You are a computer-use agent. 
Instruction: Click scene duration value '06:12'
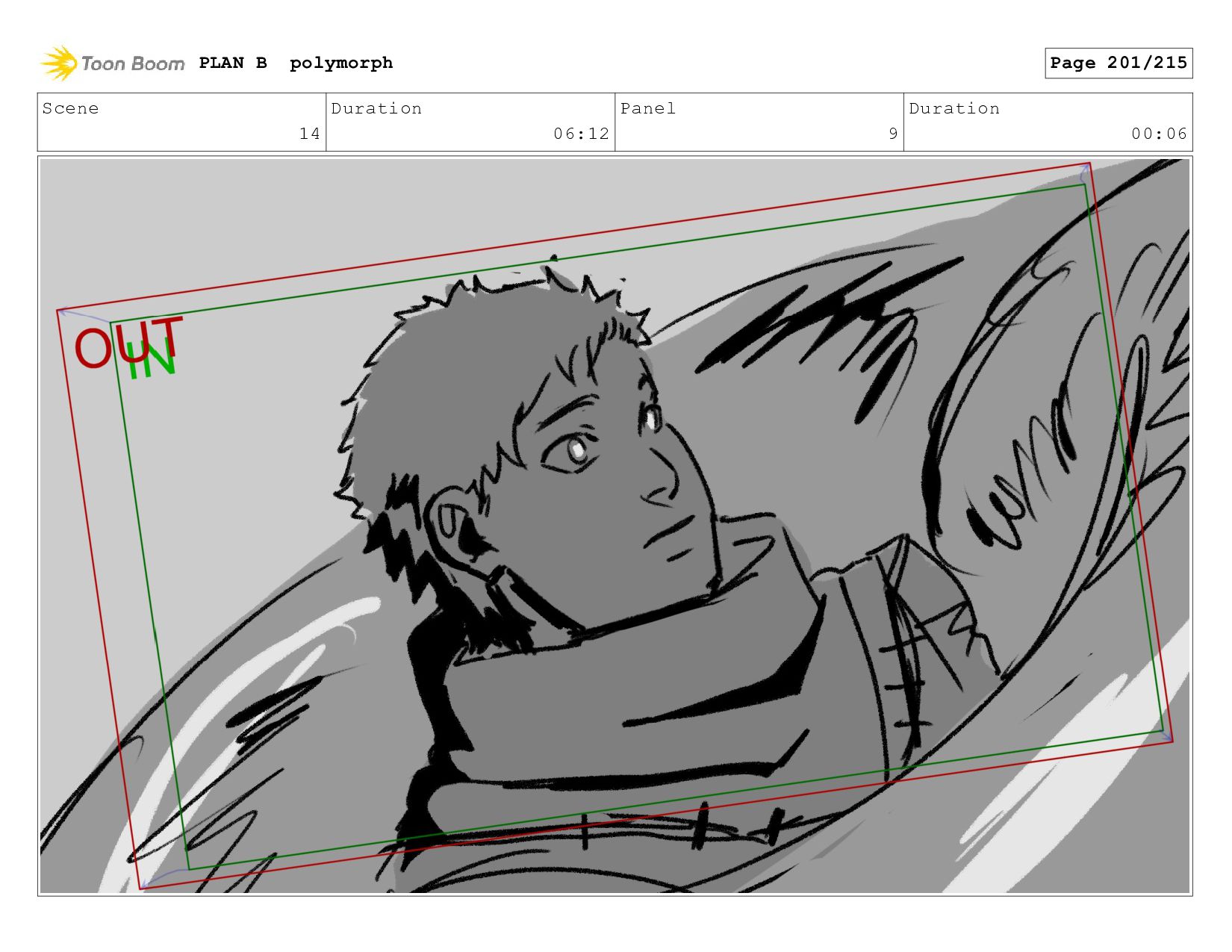point(582,134)
